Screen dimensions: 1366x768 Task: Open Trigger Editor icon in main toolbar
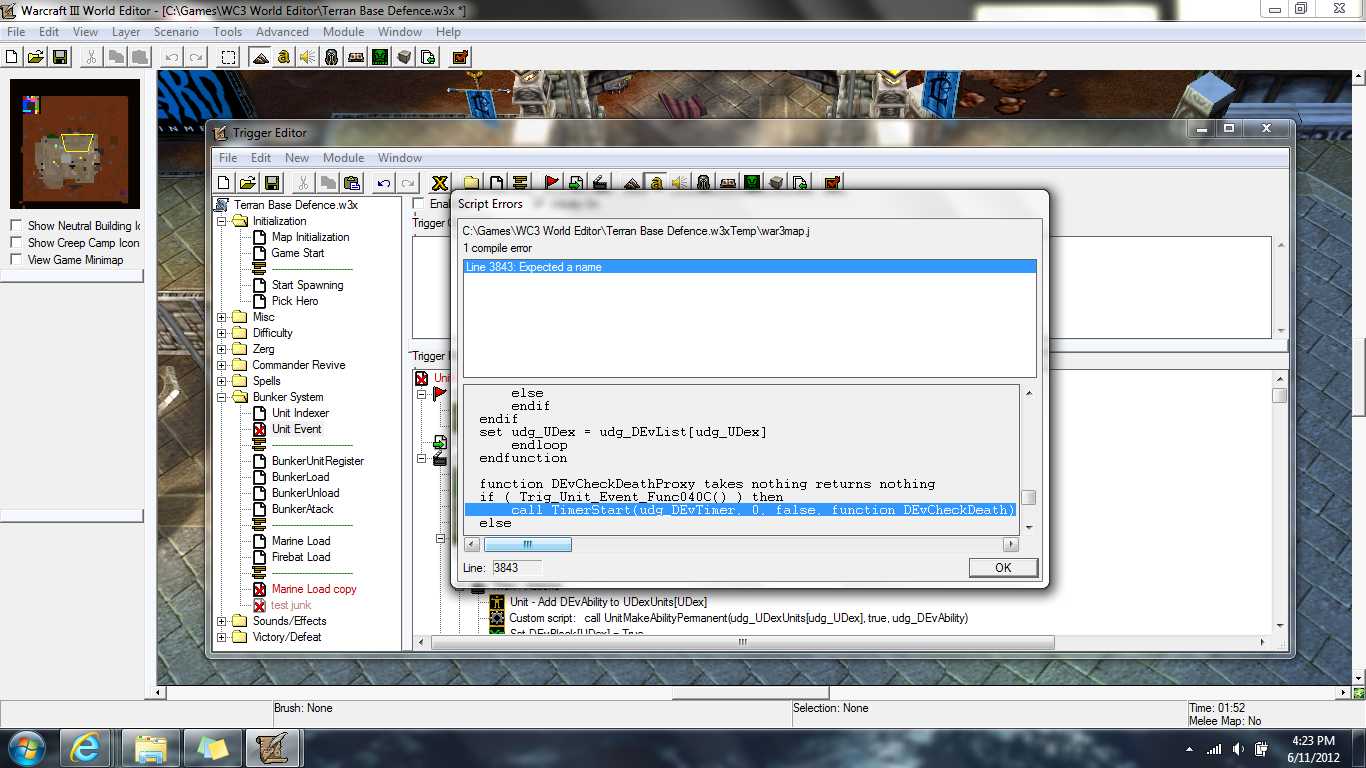pyautogui.click(x=284, y=58)
